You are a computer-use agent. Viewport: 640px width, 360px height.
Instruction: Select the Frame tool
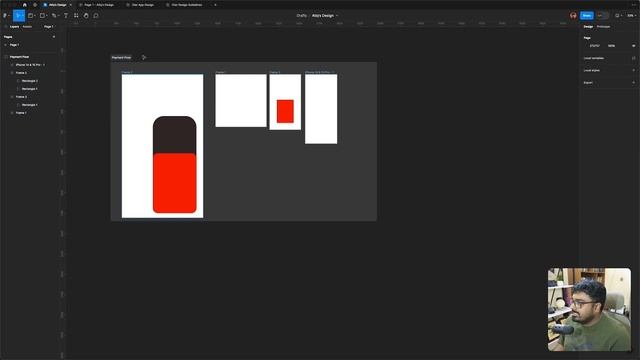click(30, 16)
